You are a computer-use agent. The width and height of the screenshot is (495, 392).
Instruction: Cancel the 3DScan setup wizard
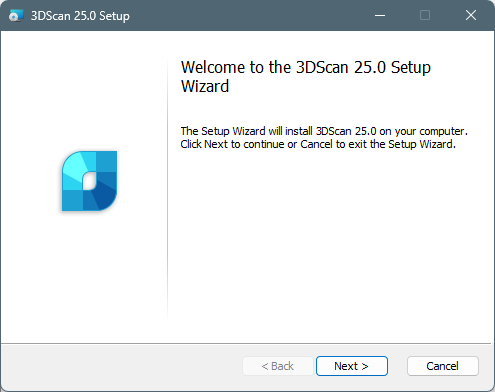pos(443,366)
